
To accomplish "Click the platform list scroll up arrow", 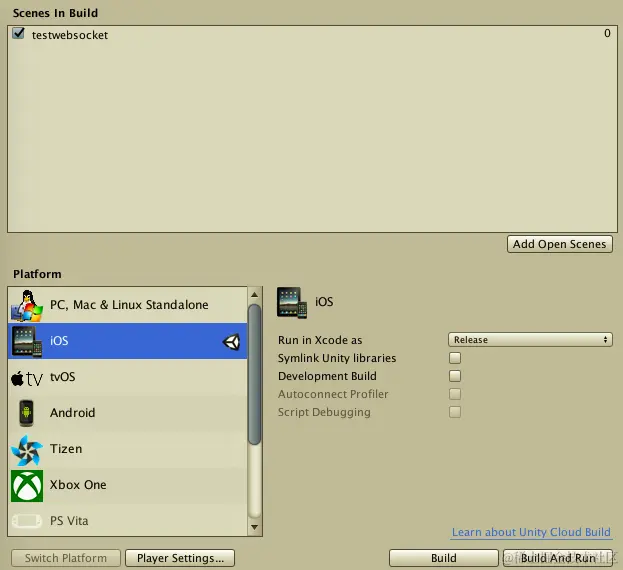I will [254, 295].
